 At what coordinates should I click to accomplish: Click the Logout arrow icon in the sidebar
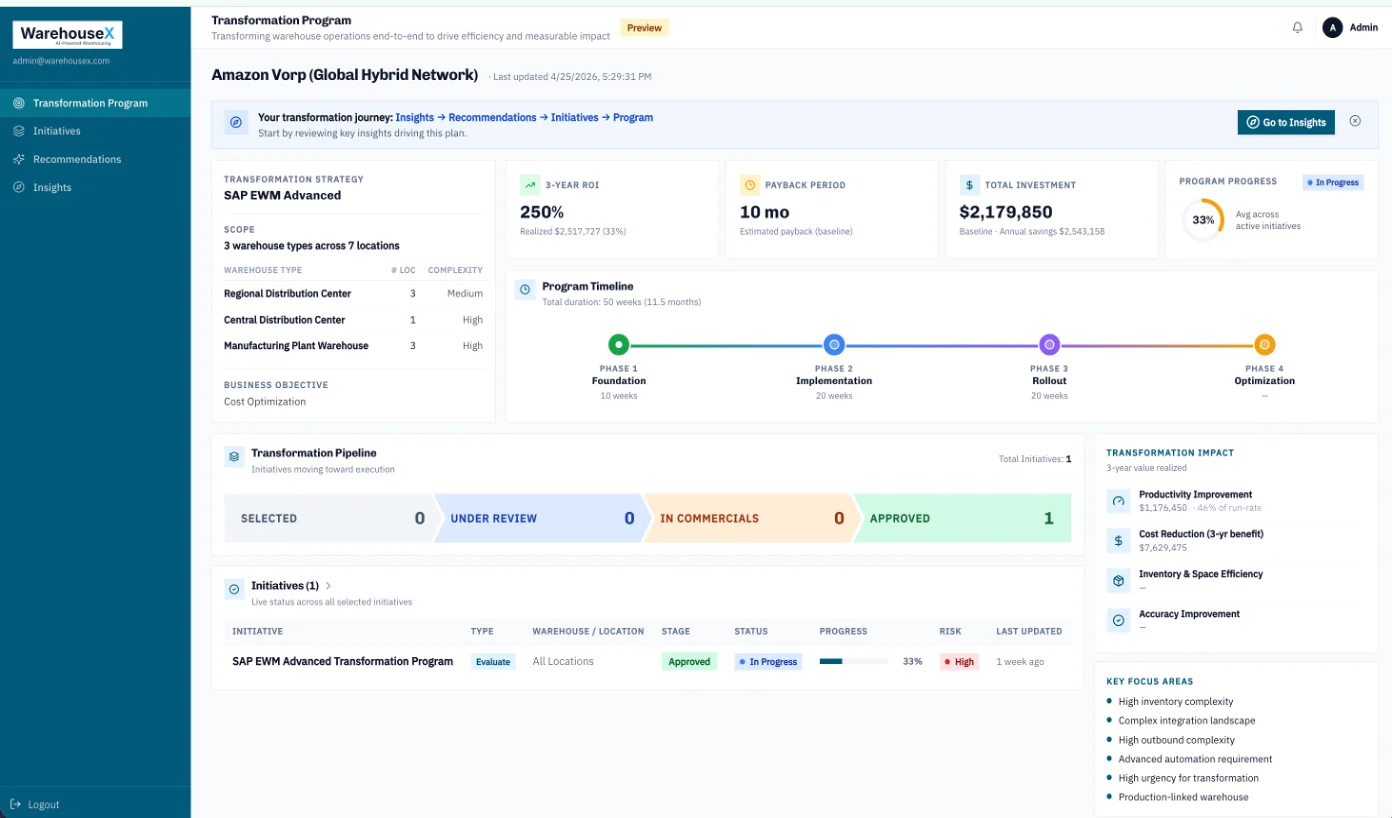point(15,804)
